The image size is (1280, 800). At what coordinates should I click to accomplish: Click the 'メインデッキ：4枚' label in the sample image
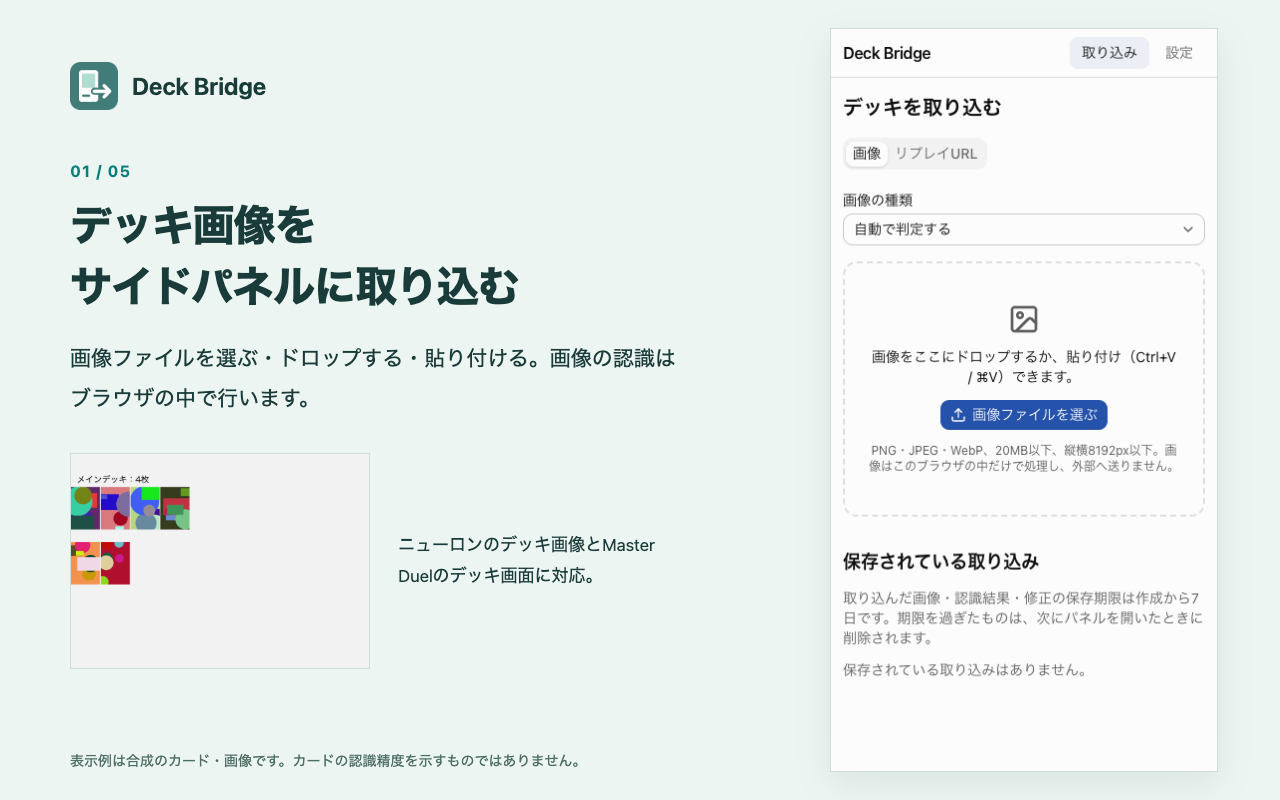click(x=113, y=479)
